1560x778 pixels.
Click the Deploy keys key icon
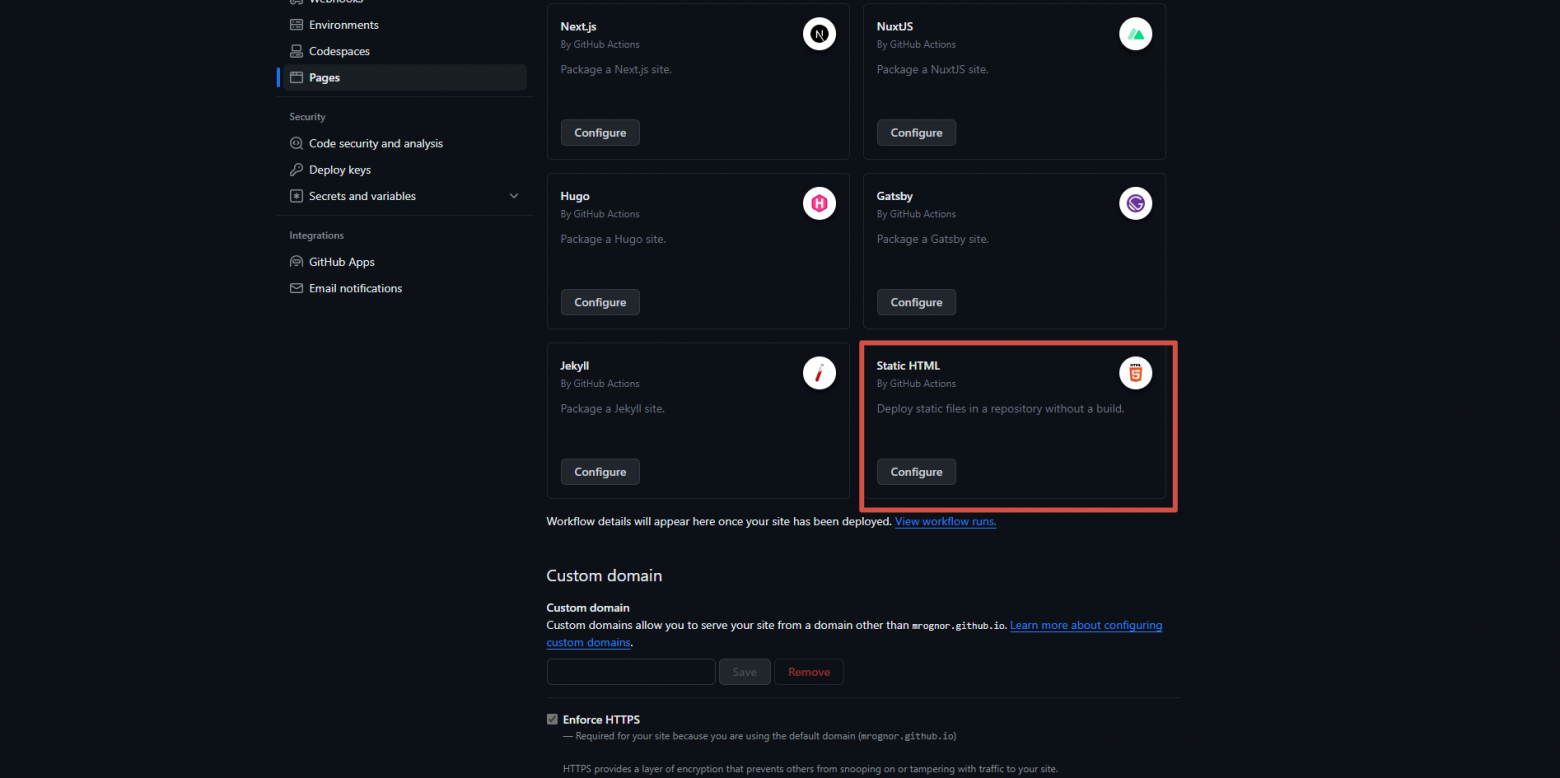coord(296,170)
